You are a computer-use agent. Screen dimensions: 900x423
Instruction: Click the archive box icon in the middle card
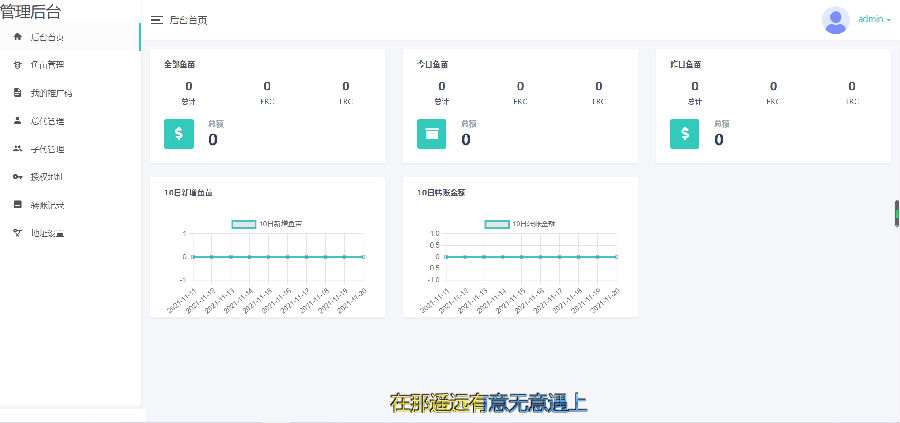432,134
